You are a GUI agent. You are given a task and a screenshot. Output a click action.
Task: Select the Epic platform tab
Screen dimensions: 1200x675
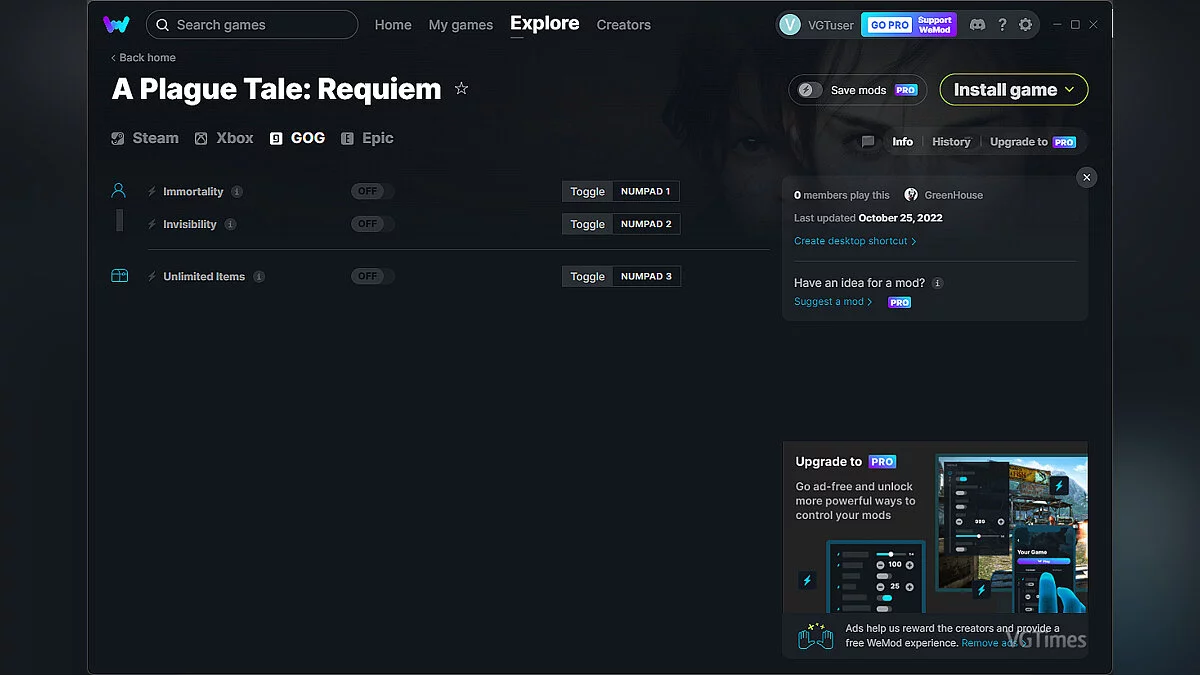[x=367, y=138]
